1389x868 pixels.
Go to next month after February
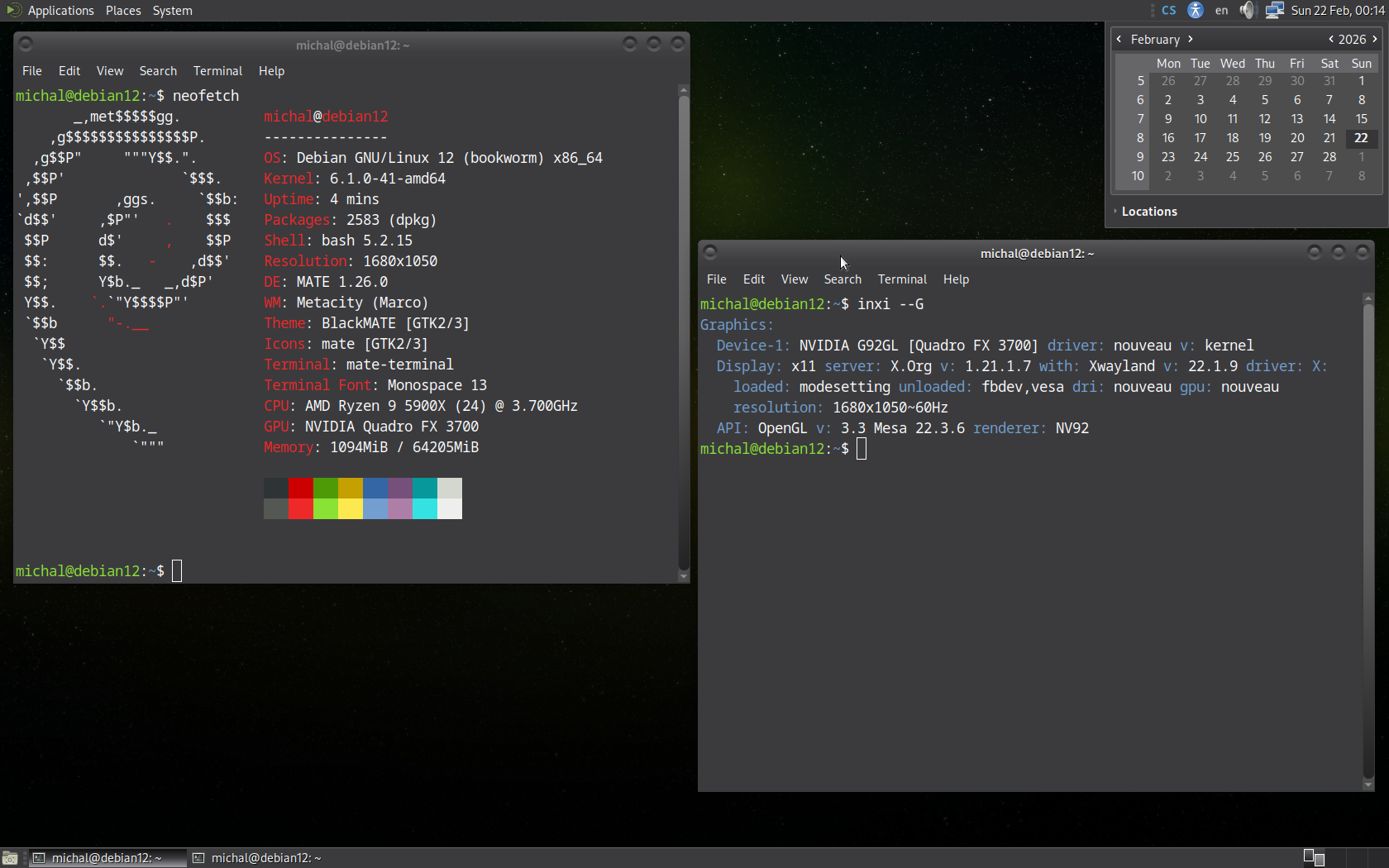(1191, 39)
